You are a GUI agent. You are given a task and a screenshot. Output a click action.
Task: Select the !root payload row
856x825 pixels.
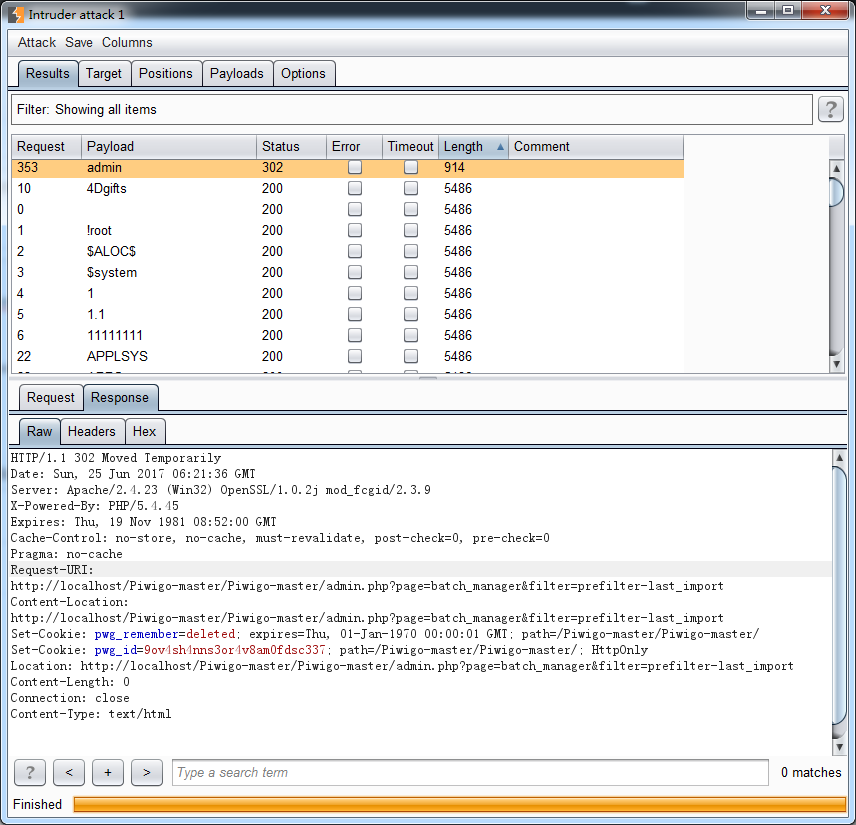coord(347,230)
